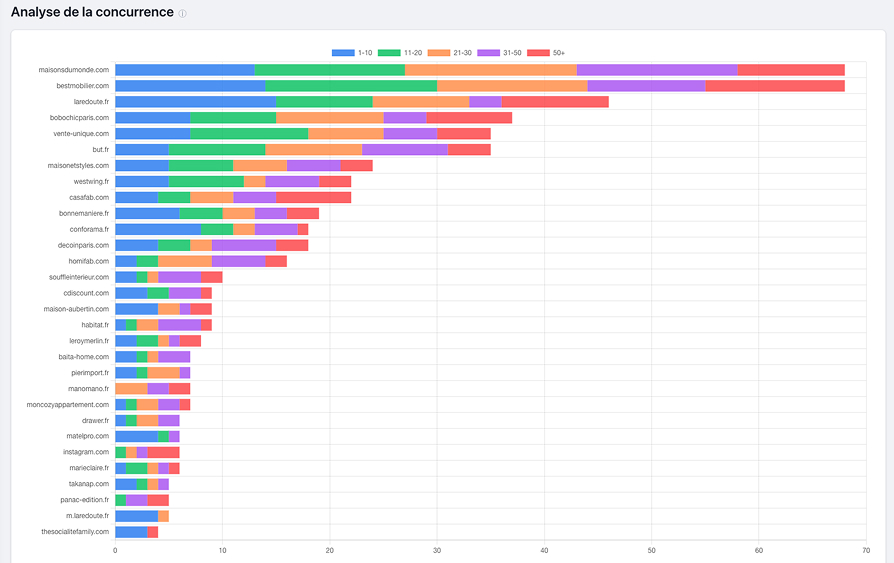Toggle the 50+ red legend swatch
The image size is (894, 563).
[x=538, y=52]
